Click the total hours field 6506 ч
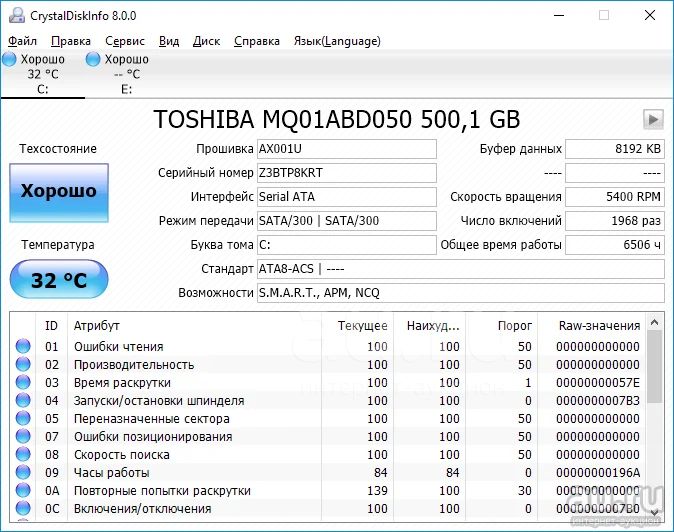 pos(615,245)
